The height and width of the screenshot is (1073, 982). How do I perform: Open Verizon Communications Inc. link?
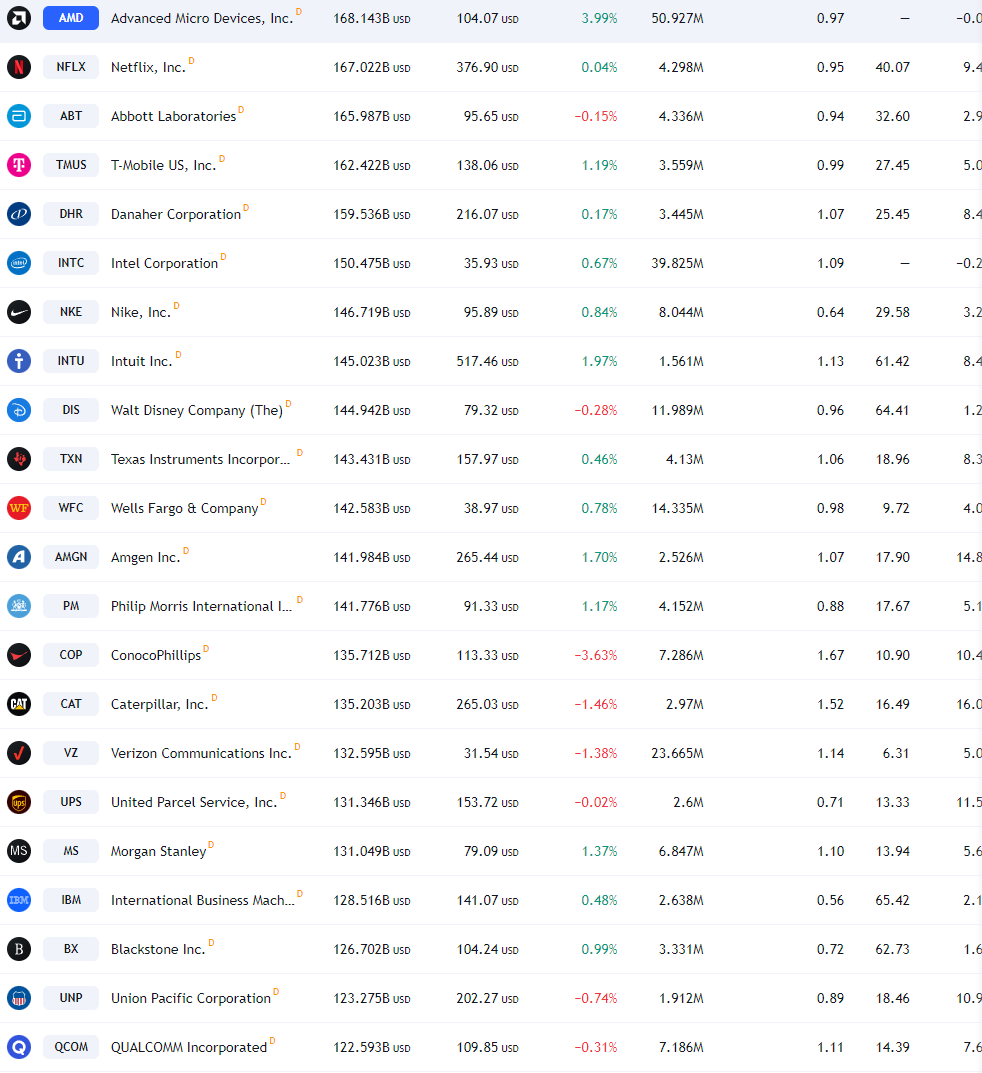pos(201,753)
